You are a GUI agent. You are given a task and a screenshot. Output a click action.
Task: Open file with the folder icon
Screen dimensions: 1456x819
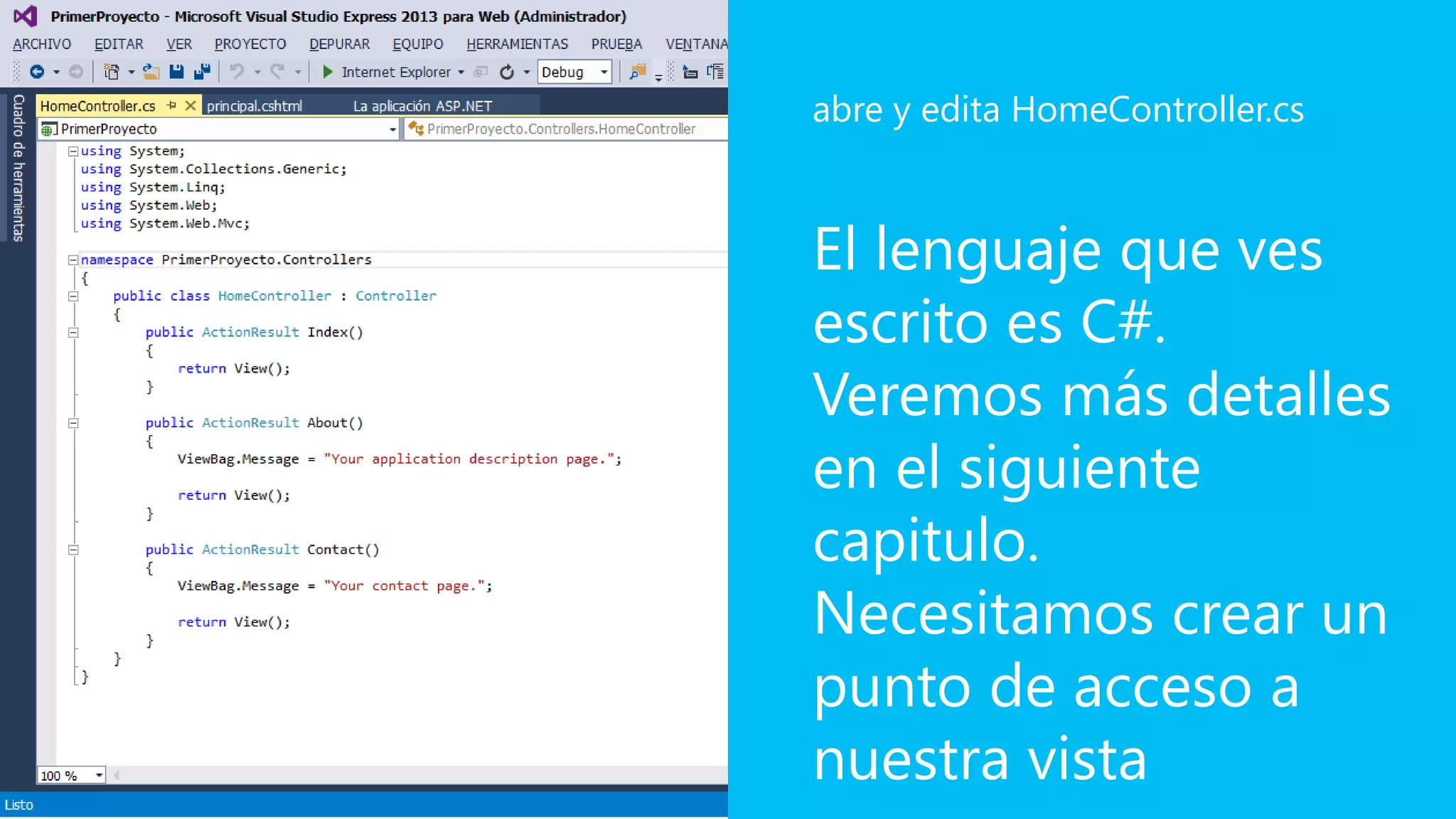pos(151,72)
